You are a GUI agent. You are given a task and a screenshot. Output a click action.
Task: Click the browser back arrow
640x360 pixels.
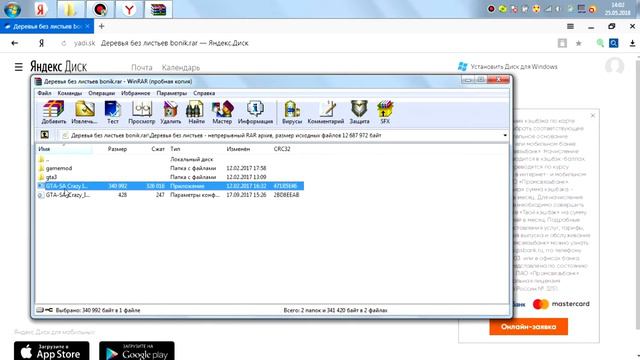point(15,43)
